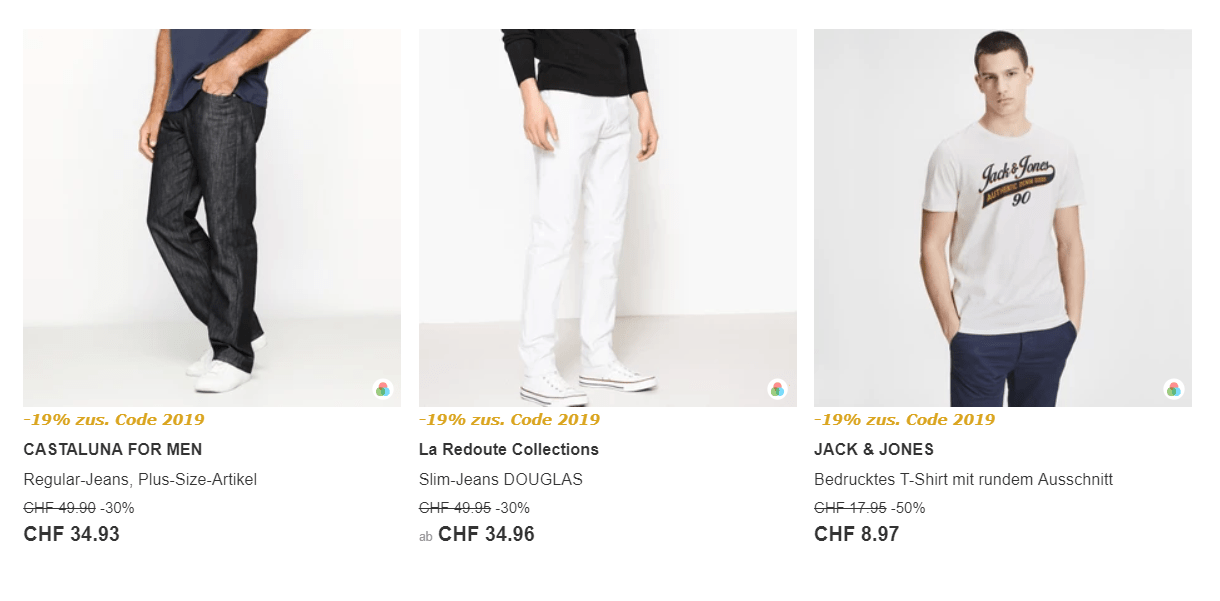The width and height of the screenshot is (1220, 601).
Task: Click the JACK & JONES brand name
Action: [x=873, y=449]
